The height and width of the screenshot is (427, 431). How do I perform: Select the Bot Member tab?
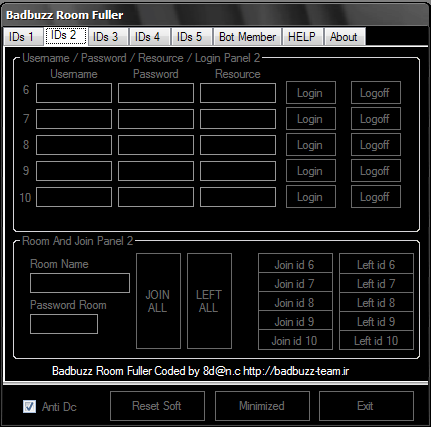pyautogui.click(x=247, y=37)
